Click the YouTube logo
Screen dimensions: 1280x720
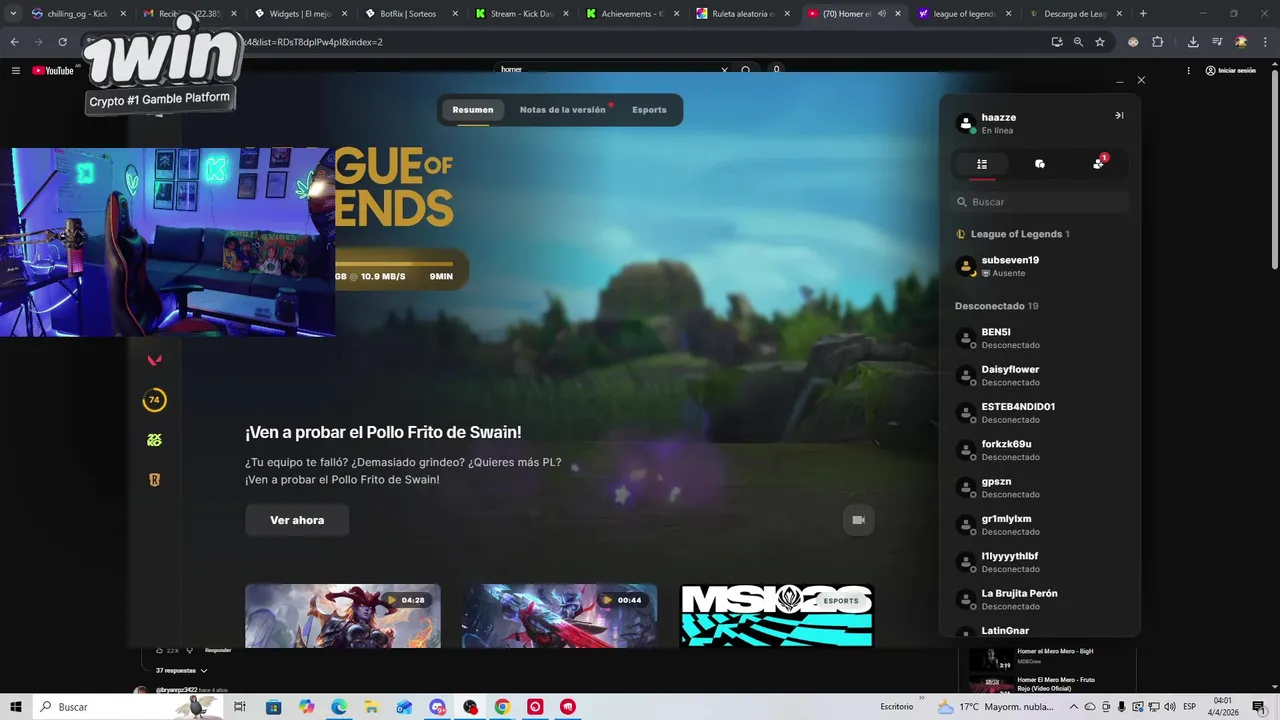(53, 70)
